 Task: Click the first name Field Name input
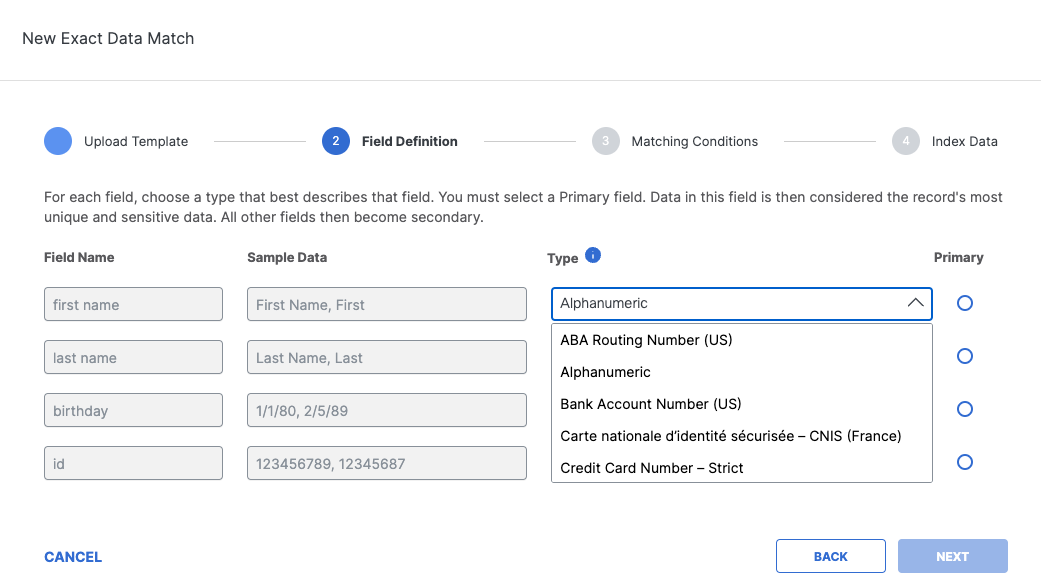(133, 305)
